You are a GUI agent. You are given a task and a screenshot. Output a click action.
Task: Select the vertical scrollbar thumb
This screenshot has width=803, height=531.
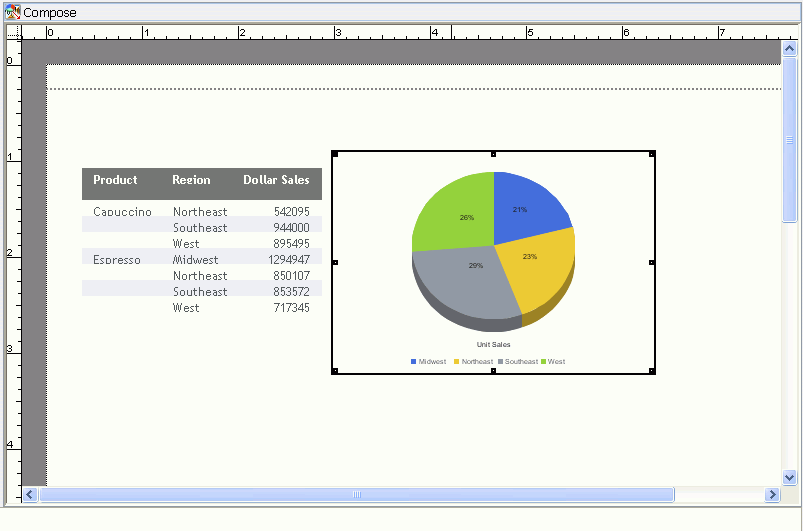(x=789, y=140)
